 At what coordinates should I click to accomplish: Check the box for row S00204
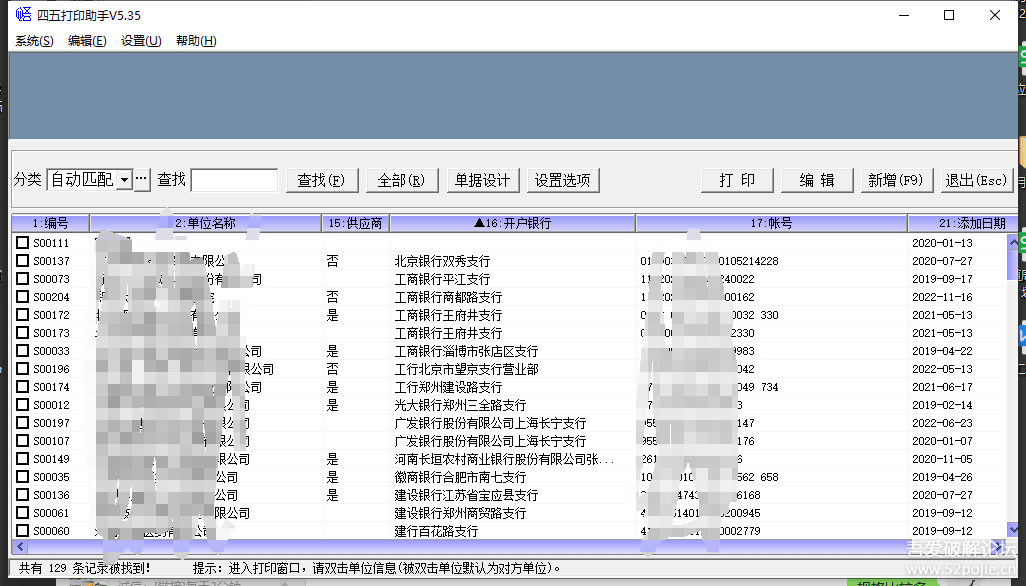point(23,296)
